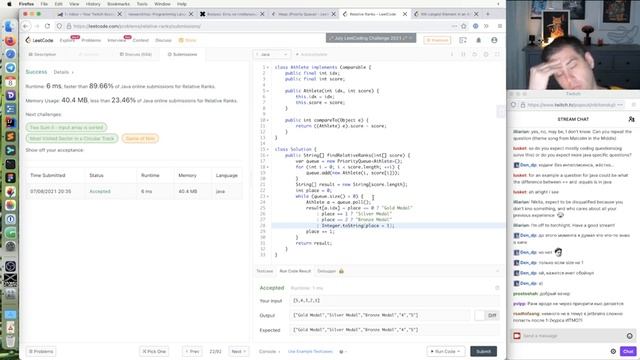Click the Twitch Chat send button

click(x=628, y=351)
